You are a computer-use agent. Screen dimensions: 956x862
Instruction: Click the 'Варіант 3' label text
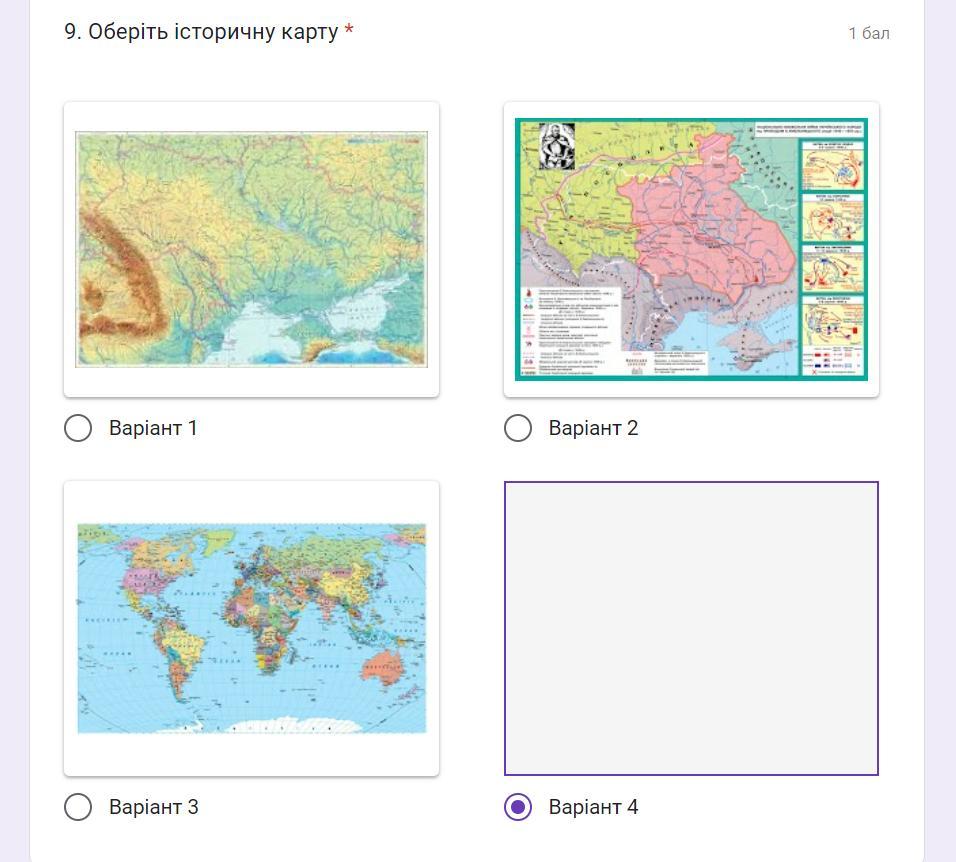point(153,807)
